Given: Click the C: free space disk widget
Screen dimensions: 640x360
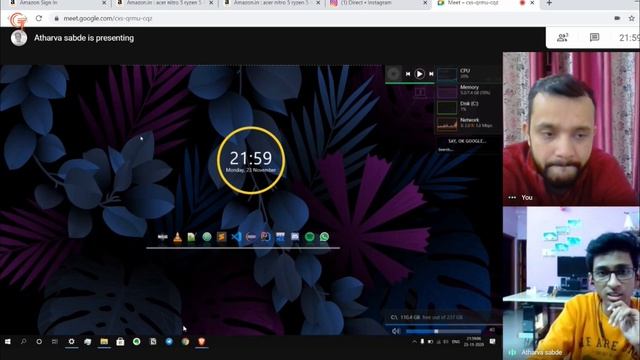Looking at the screenshot, I should (x=443, y=317).
